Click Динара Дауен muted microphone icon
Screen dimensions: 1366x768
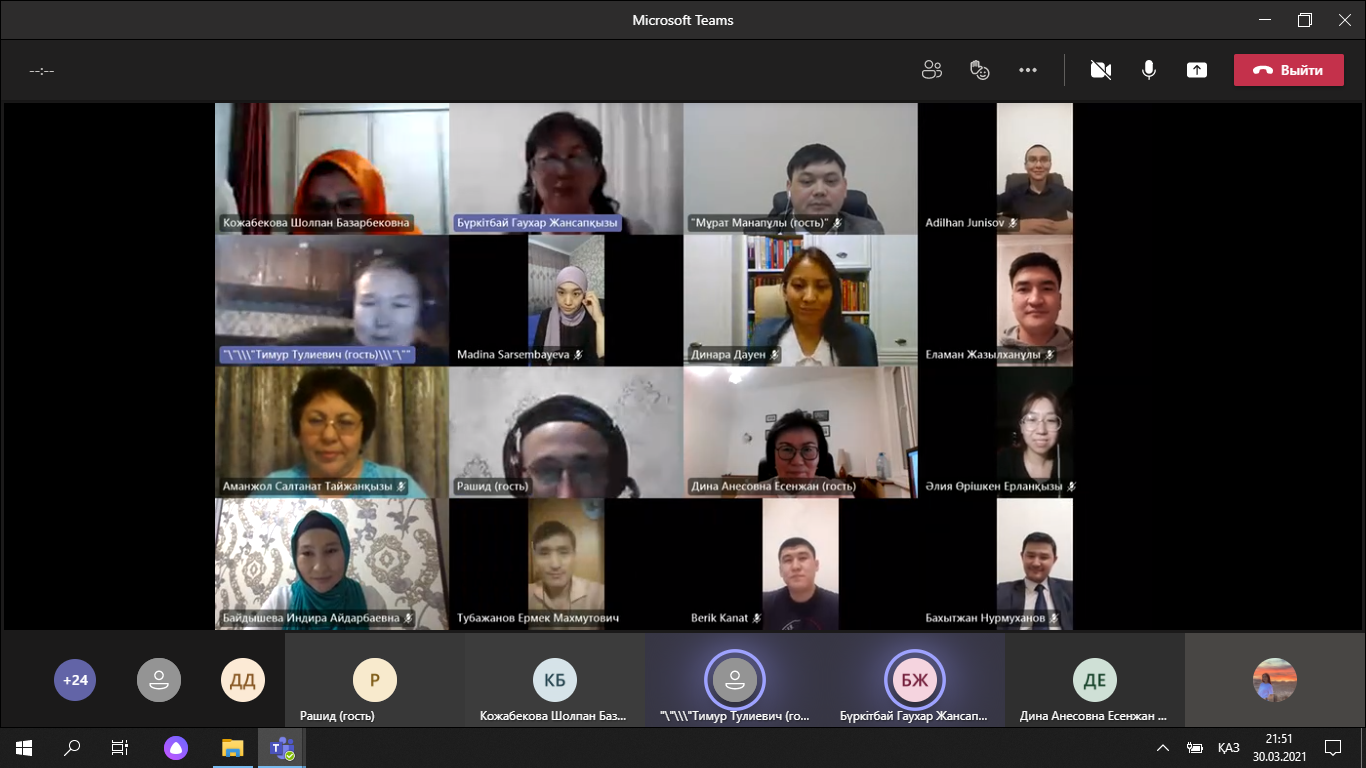point(774,355)
